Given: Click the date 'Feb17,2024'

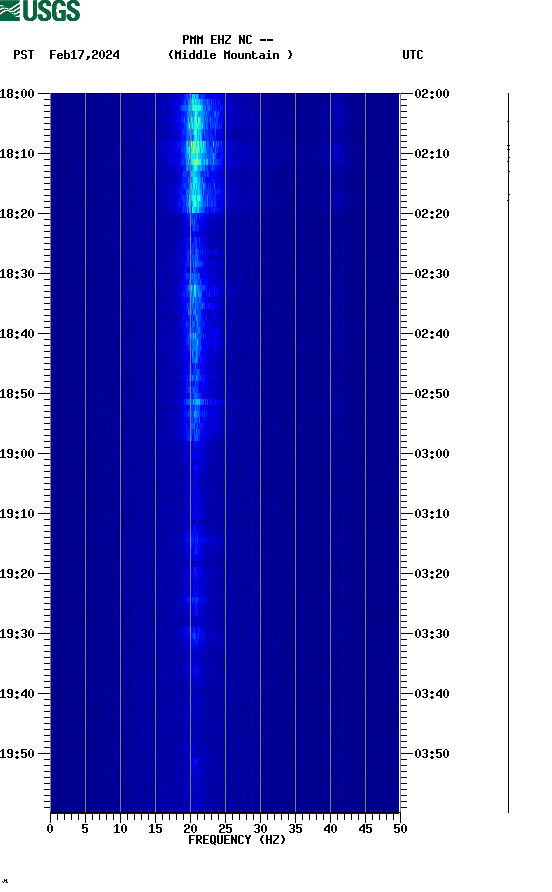Looking at the screenshot, I should pyautogui.click(x=84, y=55).
